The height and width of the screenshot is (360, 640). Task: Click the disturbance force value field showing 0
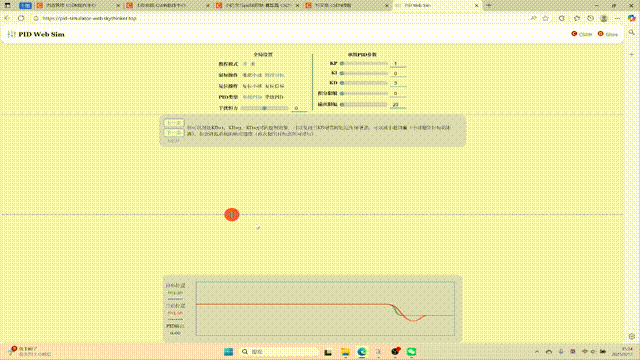(x=299, y=108)
